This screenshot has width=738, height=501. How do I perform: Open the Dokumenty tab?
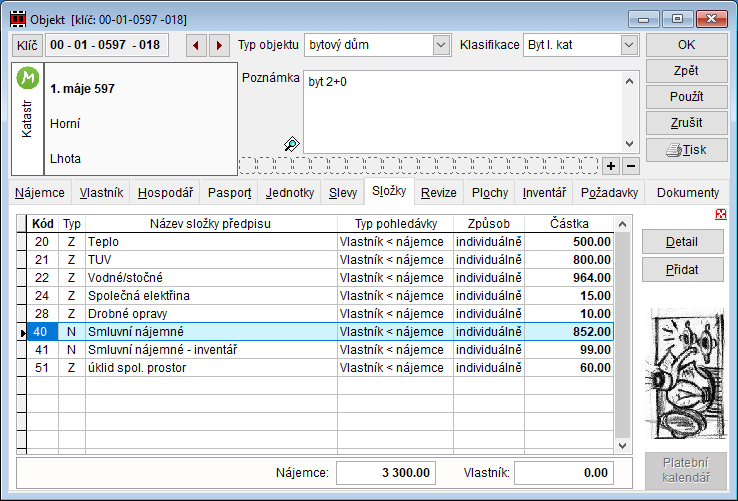click(x=688, y=193)
